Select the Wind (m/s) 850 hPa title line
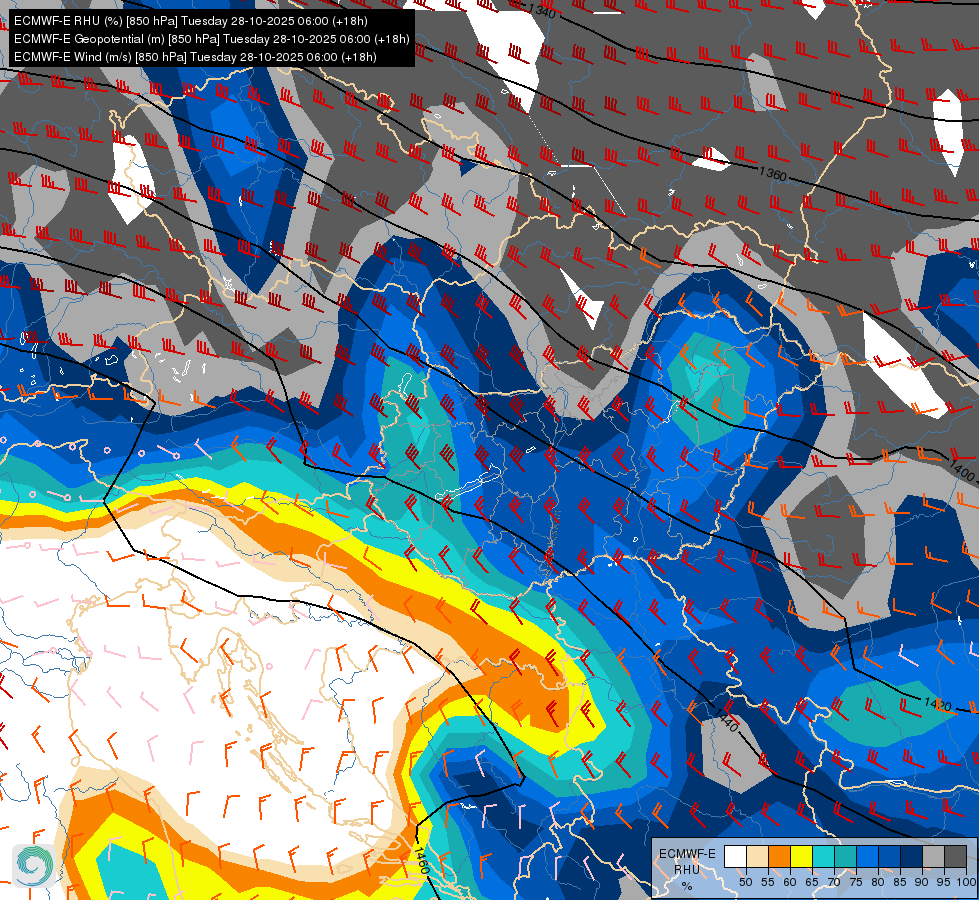This screenshot has width=979, height=900. click(x=195, y=57)
